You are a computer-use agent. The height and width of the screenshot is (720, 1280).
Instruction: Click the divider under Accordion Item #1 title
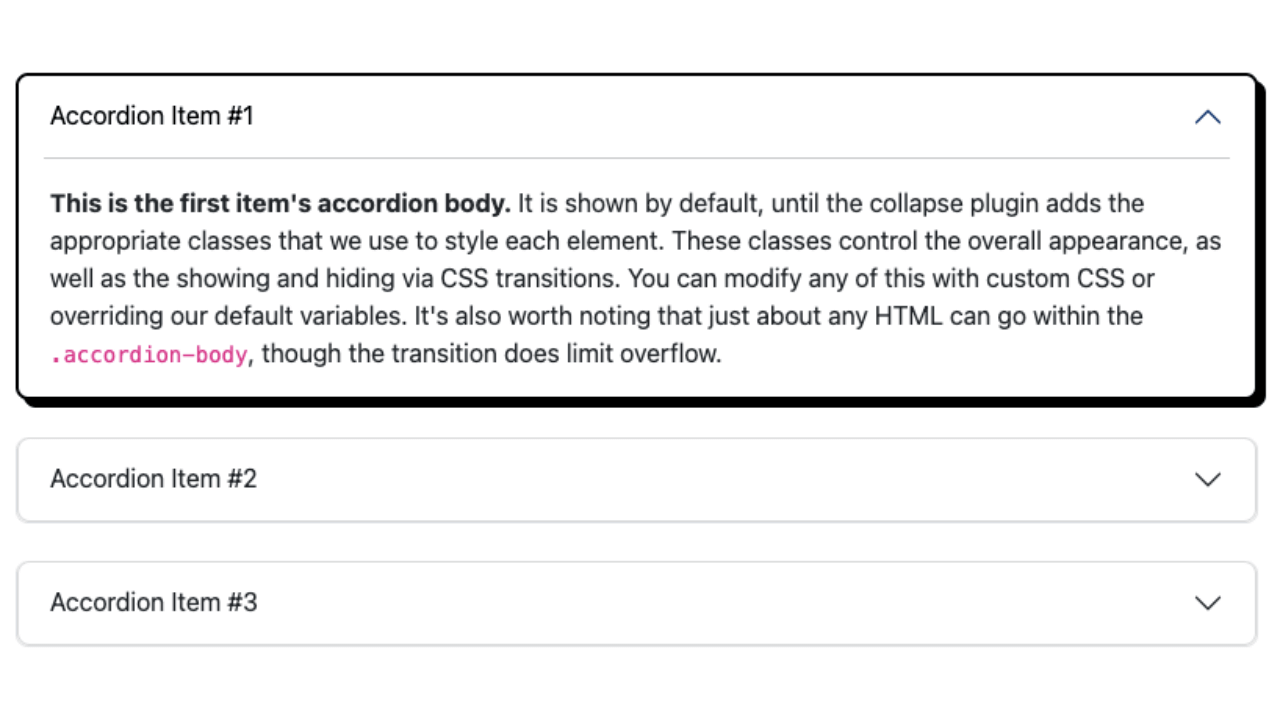click(640, 157)
